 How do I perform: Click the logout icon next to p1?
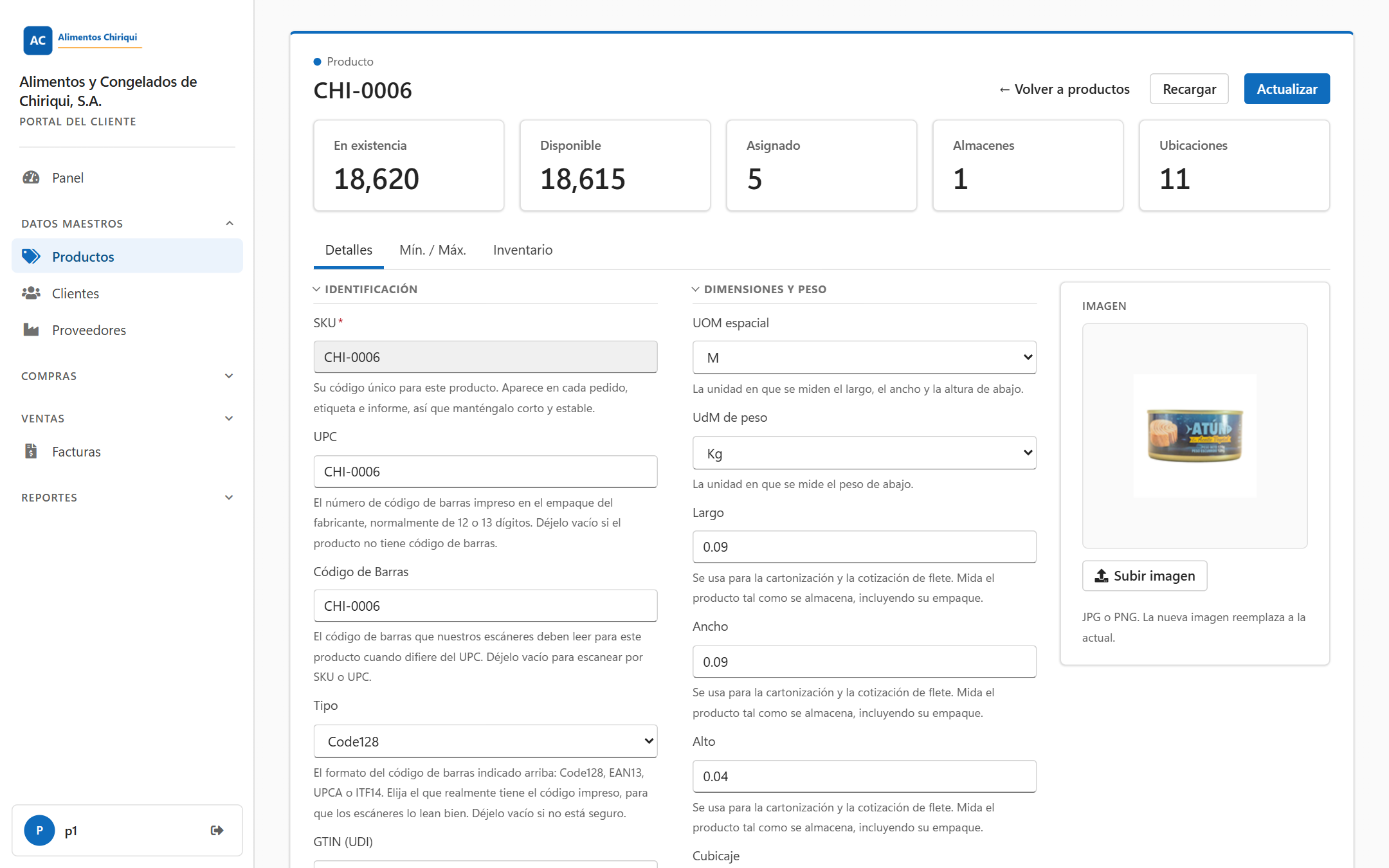pos(217,830)
